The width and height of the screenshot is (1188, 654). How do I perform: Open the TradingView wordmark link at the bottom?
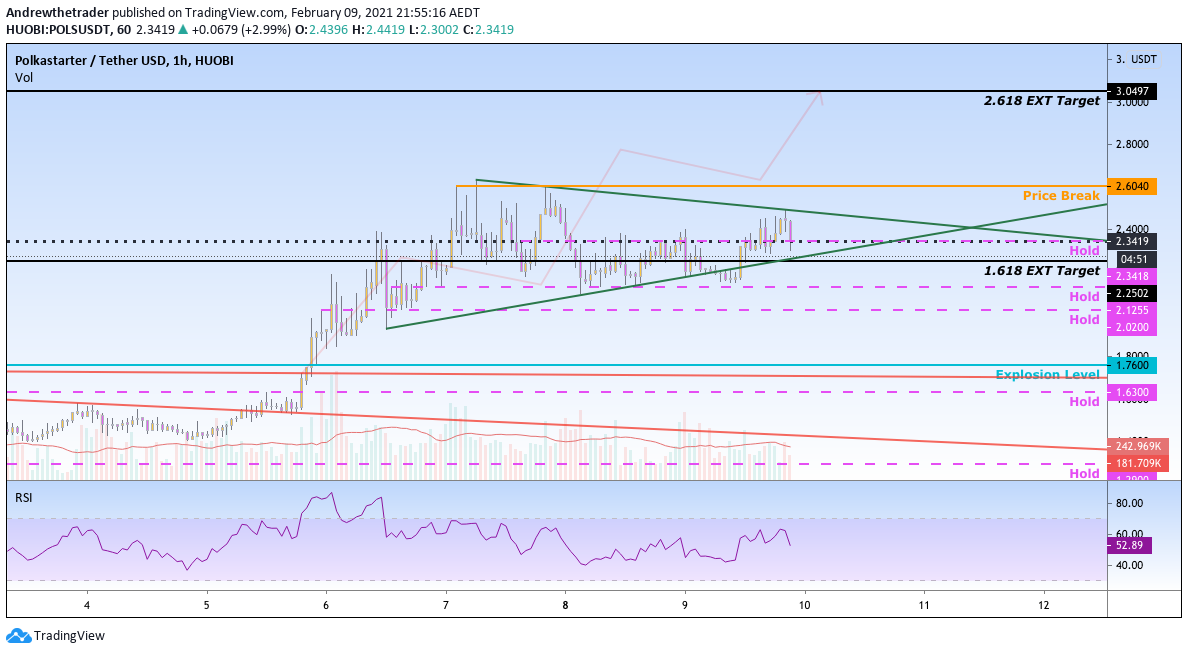click(x=69, y=636)
